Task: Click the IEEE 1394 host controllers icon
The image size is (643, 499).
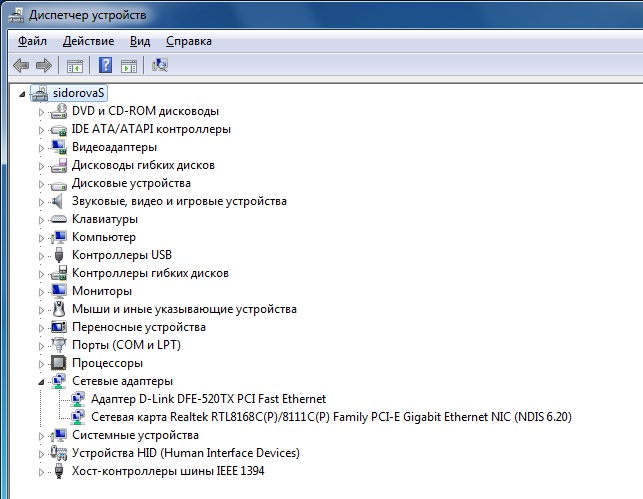Action: [59, 471]
